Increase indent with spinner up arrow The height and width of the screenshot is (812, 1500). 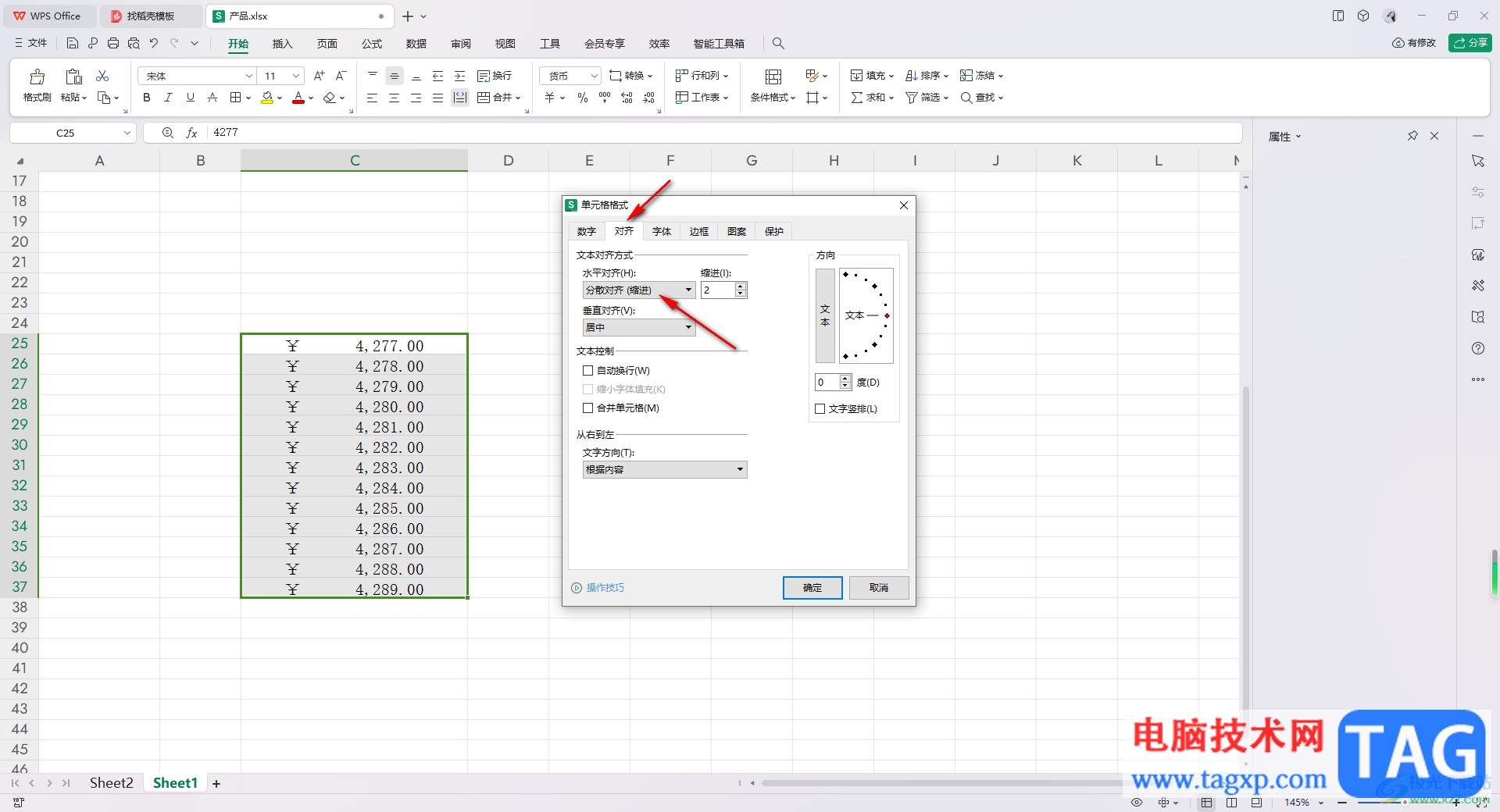click(741, 287)
